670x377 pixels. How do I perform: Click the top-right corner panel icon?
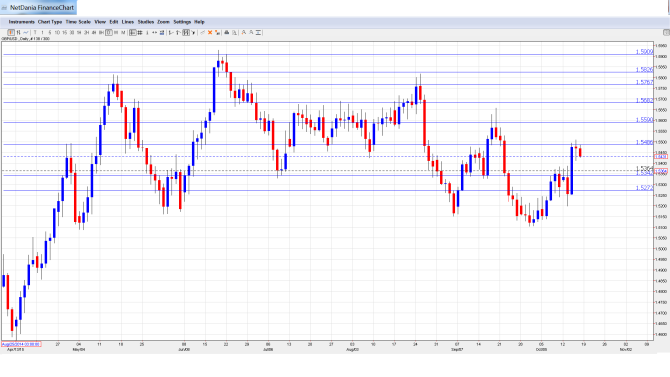coord(666,32)
